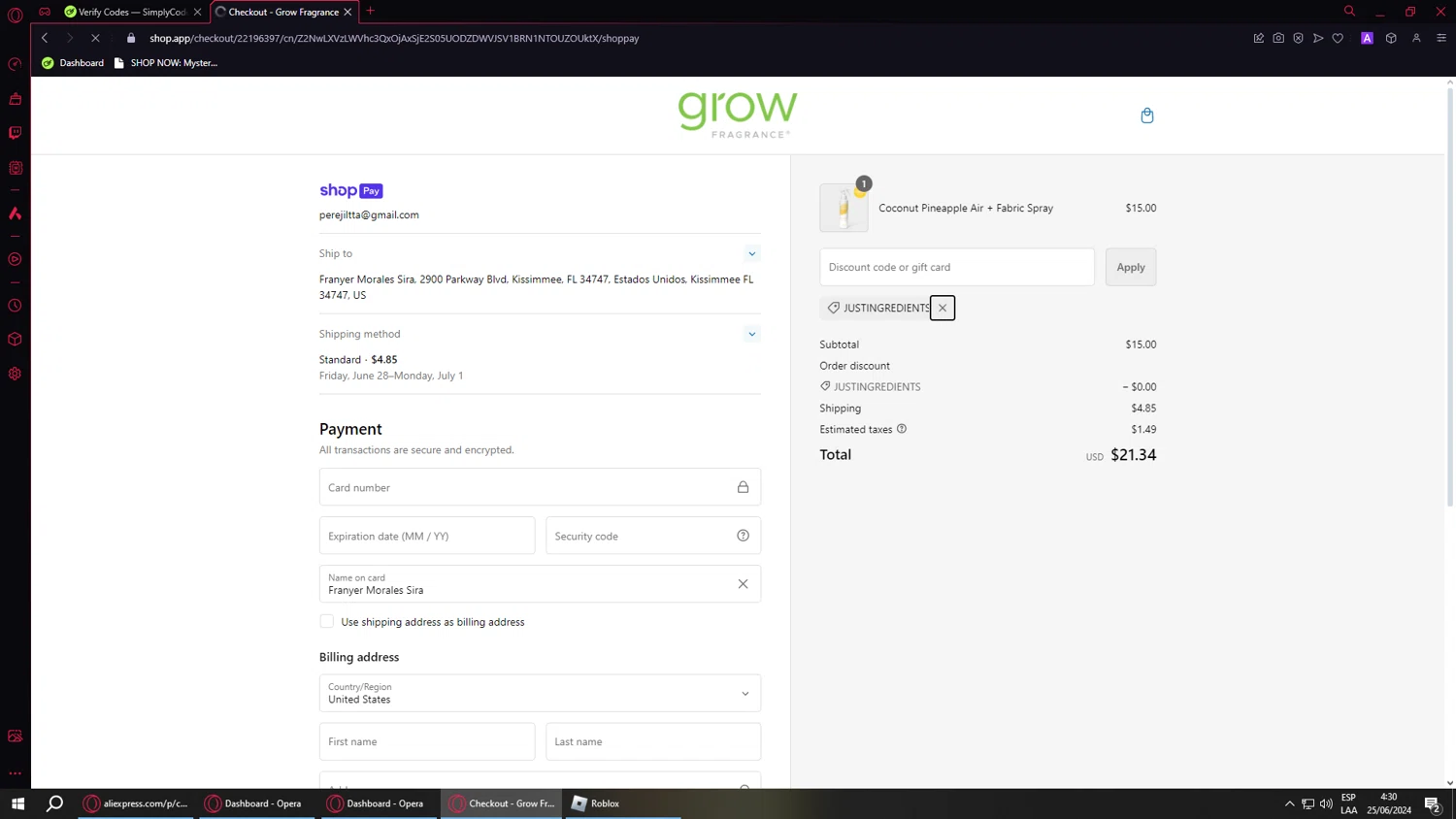Open the sidebar gallery image icon
The height and width of the screenshot is (819, 1456).
pyautogui.click(x=15, y=736)
